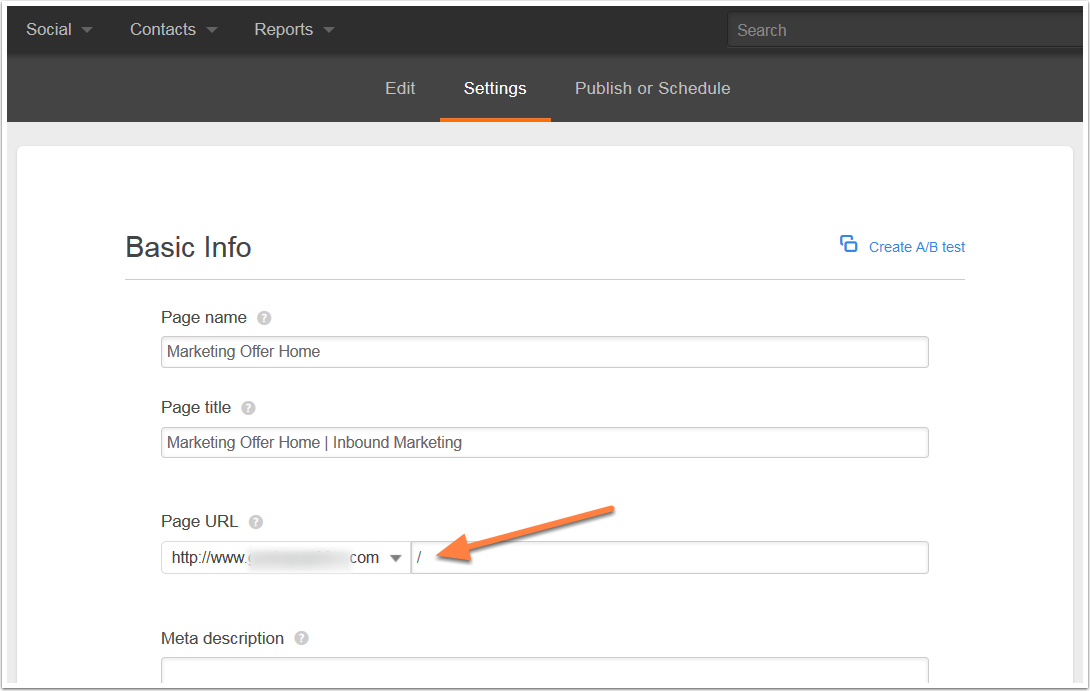Image resolution: width=1090 pixels, height=691 pixels.
Task: Click the Page name input field
Action: tap(544, 352)
